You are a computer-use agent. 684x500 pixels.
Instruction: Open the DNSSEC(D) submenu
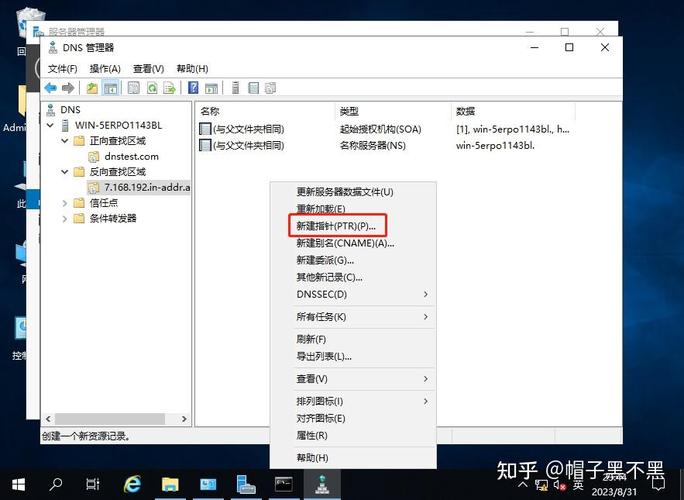tap(353, 295)
